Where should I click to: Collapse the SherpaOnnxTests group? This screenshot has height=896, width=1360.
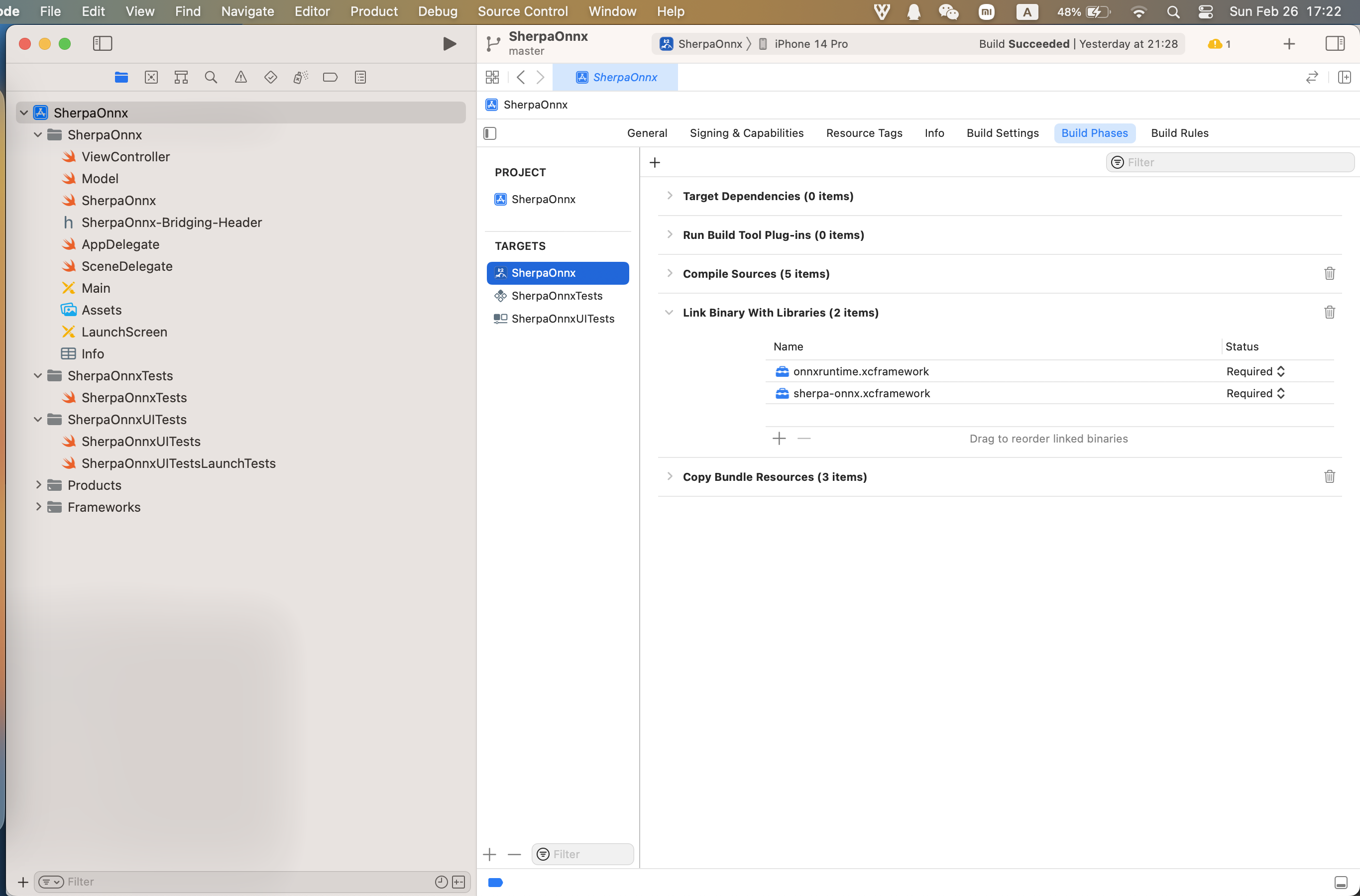pos(38,375)
